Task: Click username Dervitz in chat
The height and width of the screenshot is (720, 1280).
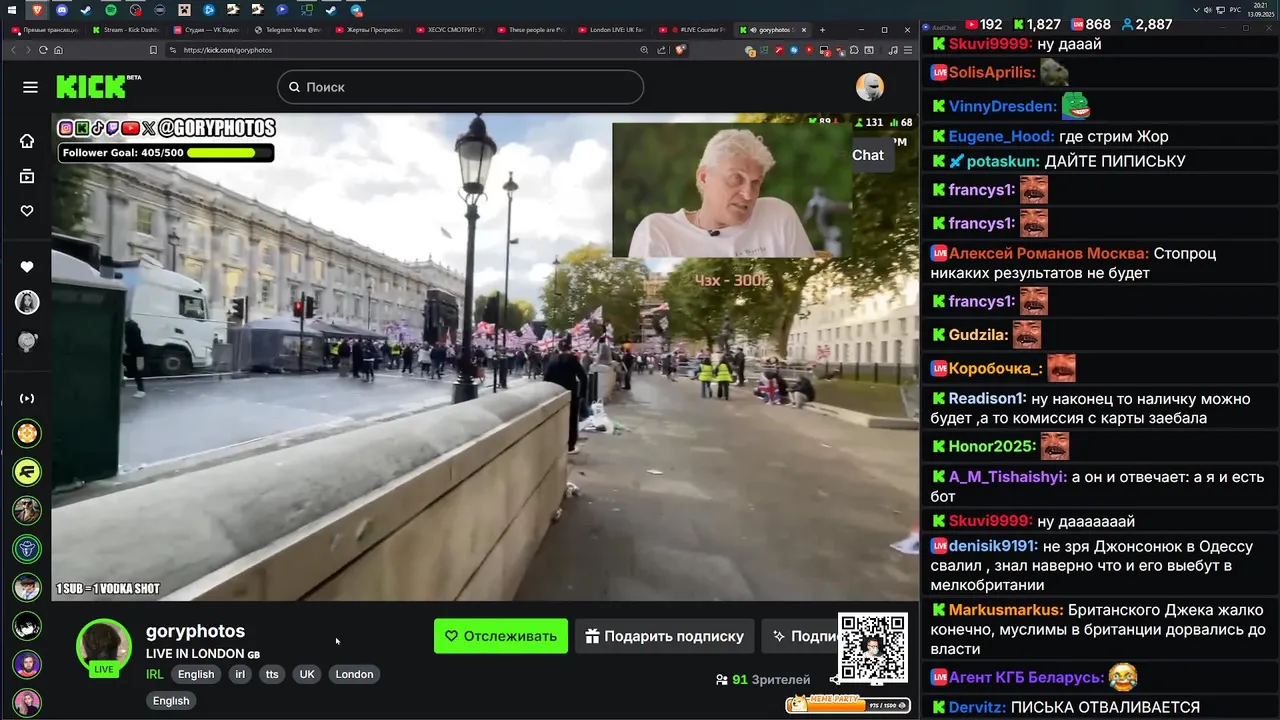Action: coord(978,707)
